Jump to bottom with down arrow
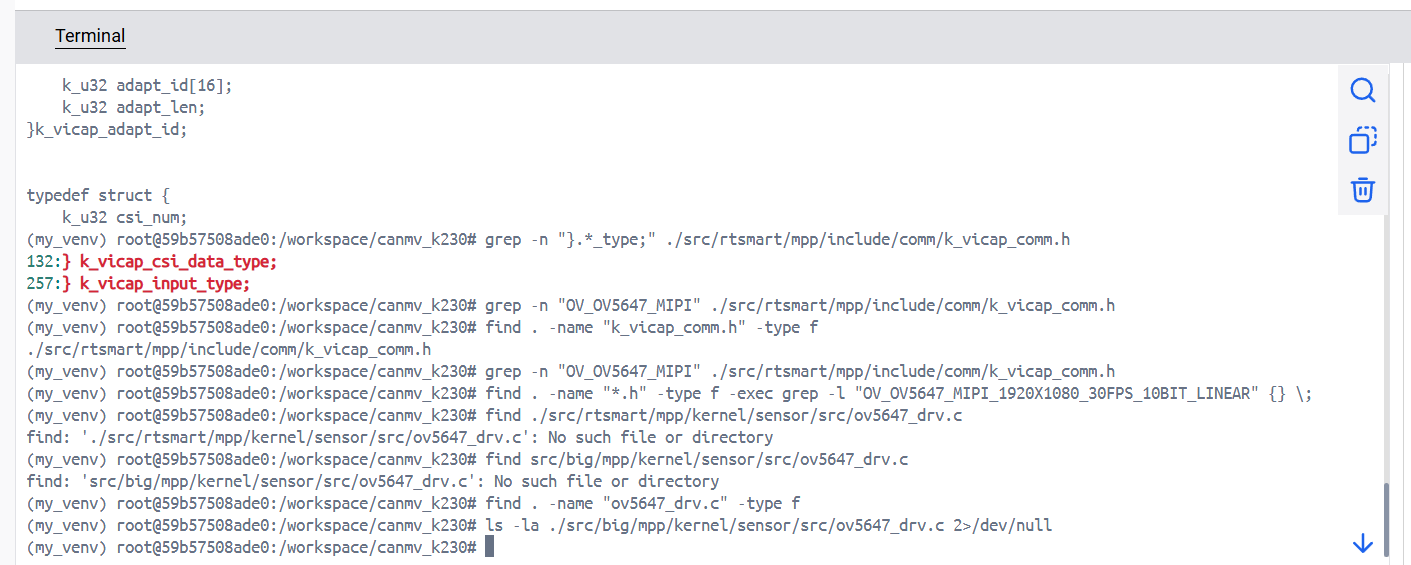The height and width of the screenshot is (565, 1411). pos(1363,543)
